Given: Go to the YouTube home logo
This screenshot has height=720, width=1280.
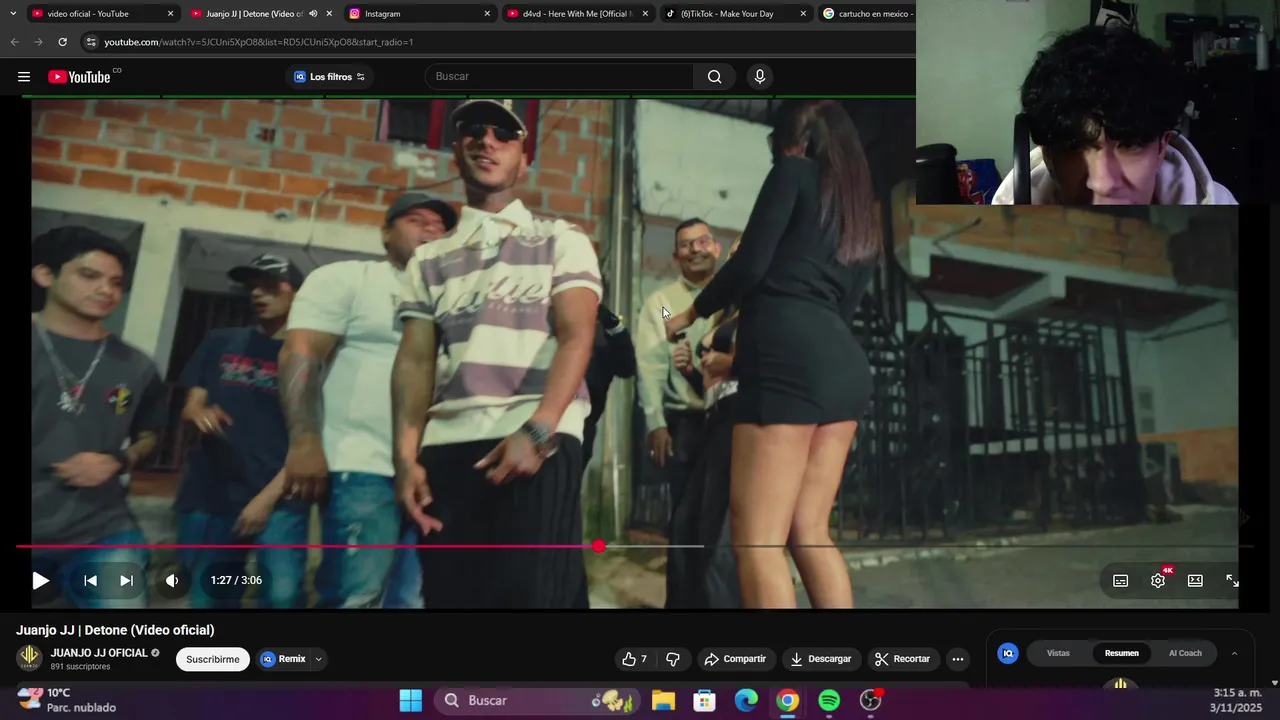Looking at the screenshot, I should (x=79, y=77).
